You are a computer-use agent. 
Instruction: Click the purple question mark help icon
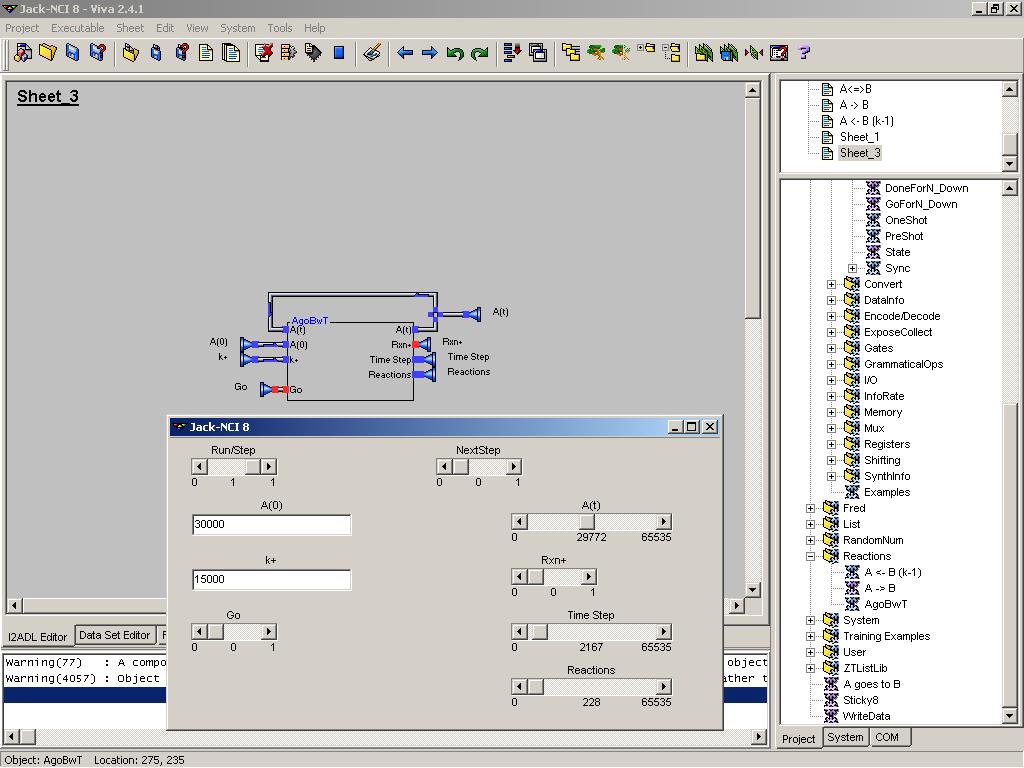pos(805,52)
